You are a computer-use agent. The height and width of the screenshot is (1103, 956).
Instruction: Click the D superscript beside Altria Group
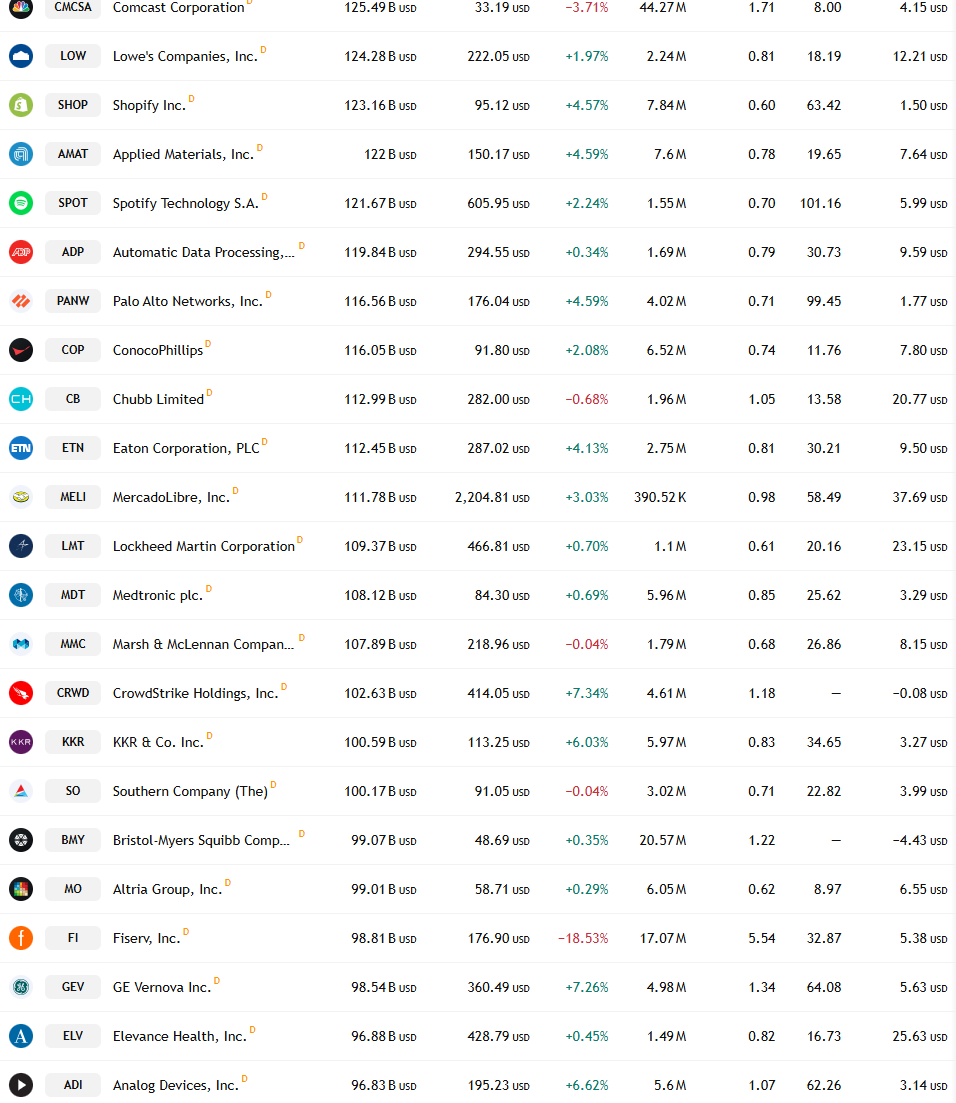(227, 882)
